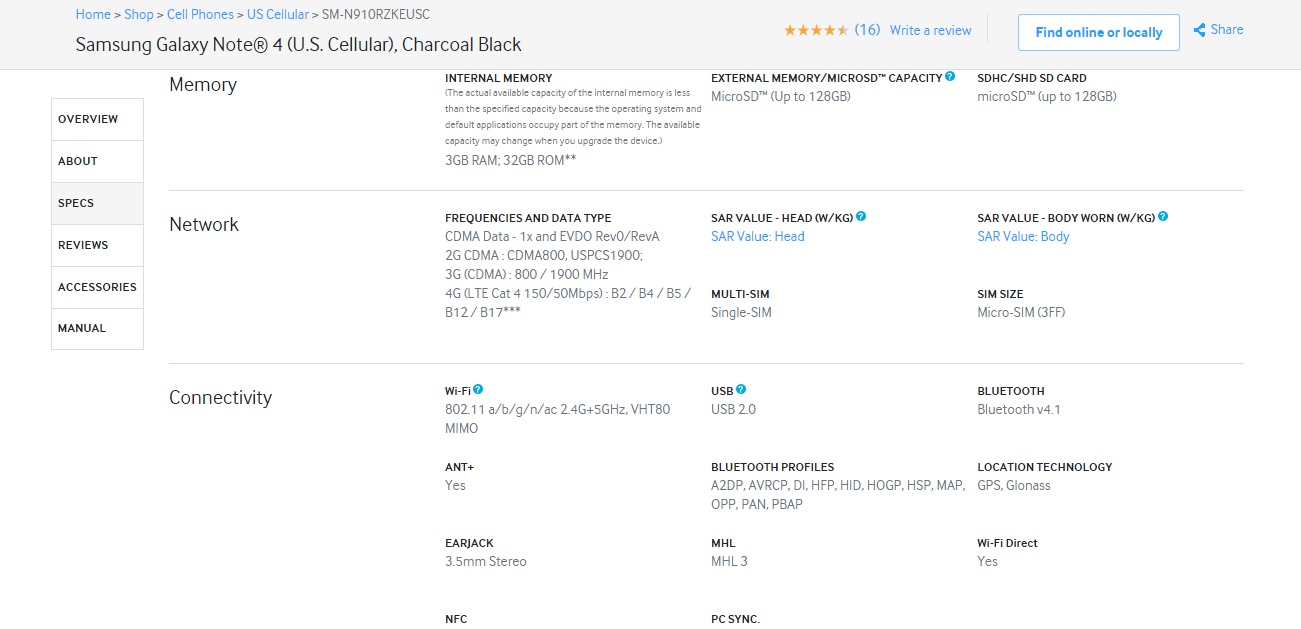The image size is (1301, 629).
Task: Open the SAR Value: Body link
Action: click(1023, 237)
